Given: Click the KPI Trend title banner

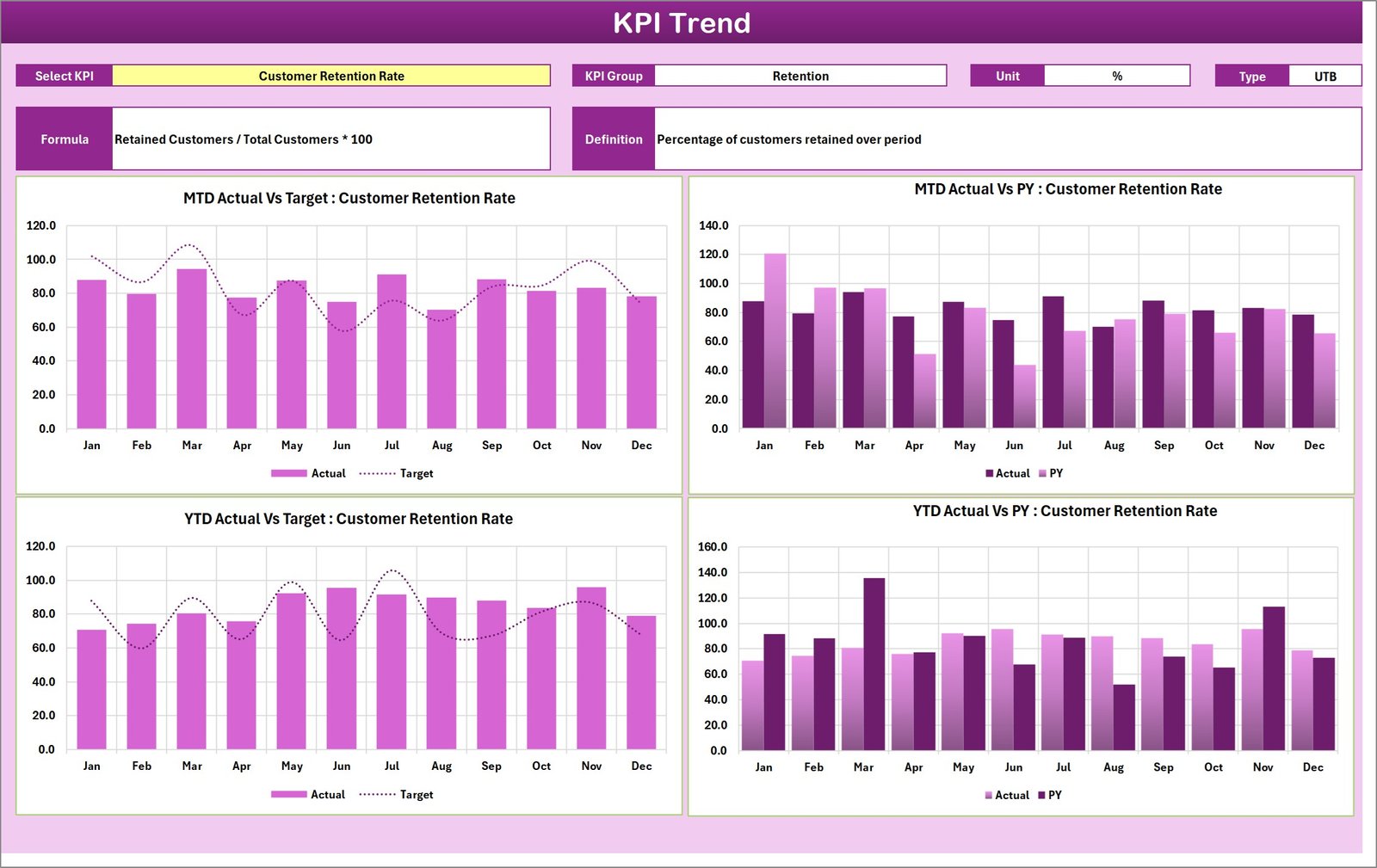Looking at the screenshot, I should [x=682, y=23].
